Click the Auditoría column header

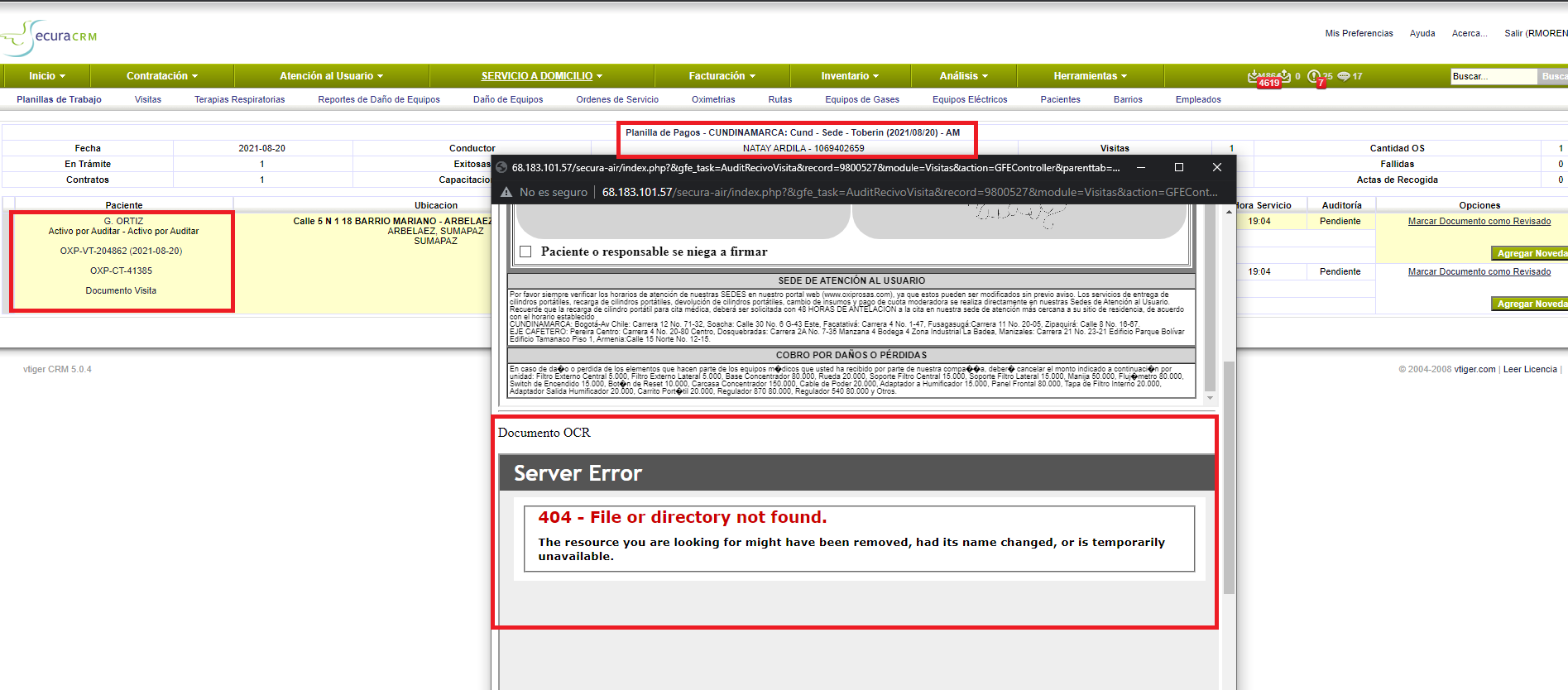tap(1341, 205)
